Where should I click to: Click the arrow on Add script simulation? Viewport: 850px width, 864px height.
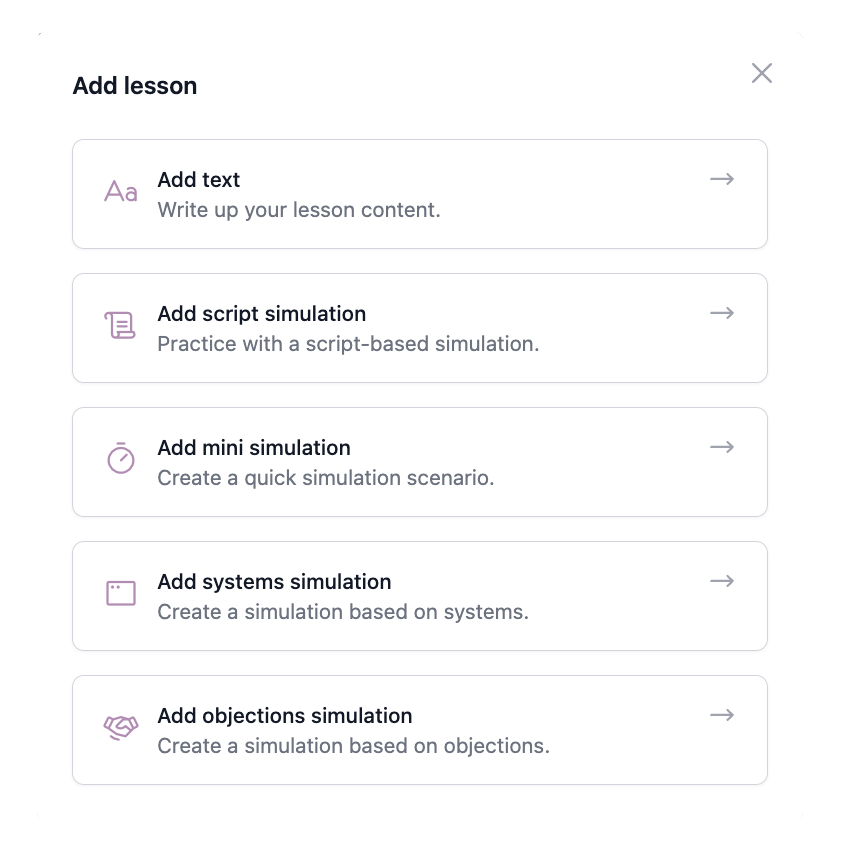tap(722, 314)
